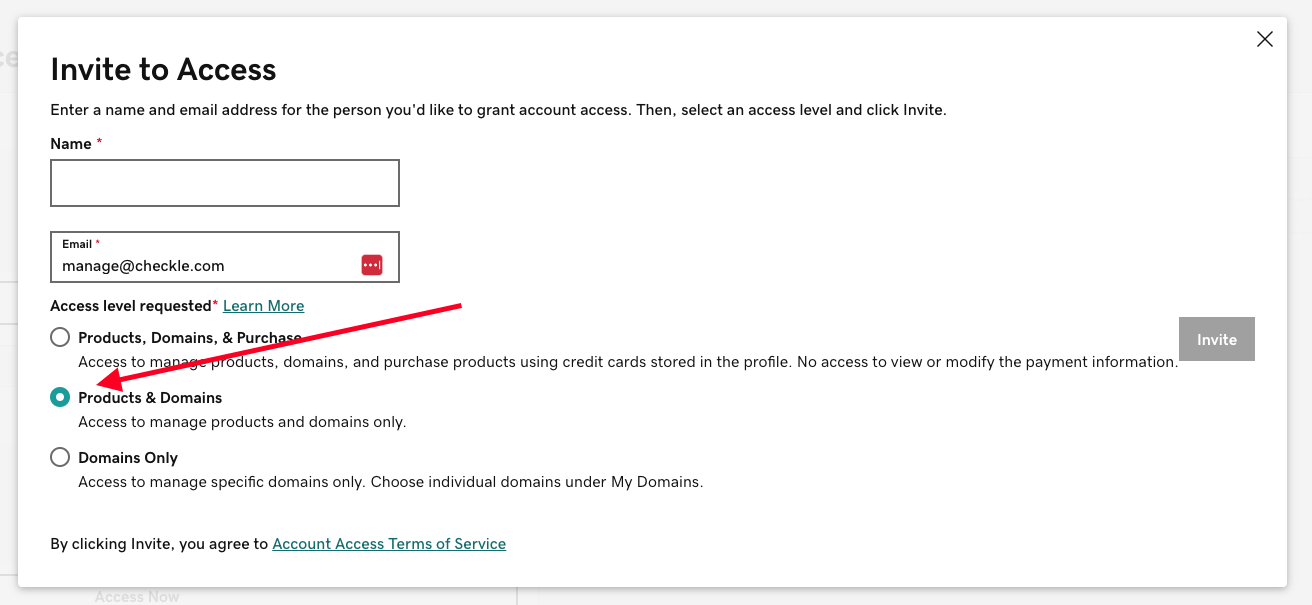Click the dimmed 'Access Now' text behind dialog
Viewport: 1312px width, 605px height.
pyautogui.click(x=137, y=597)
